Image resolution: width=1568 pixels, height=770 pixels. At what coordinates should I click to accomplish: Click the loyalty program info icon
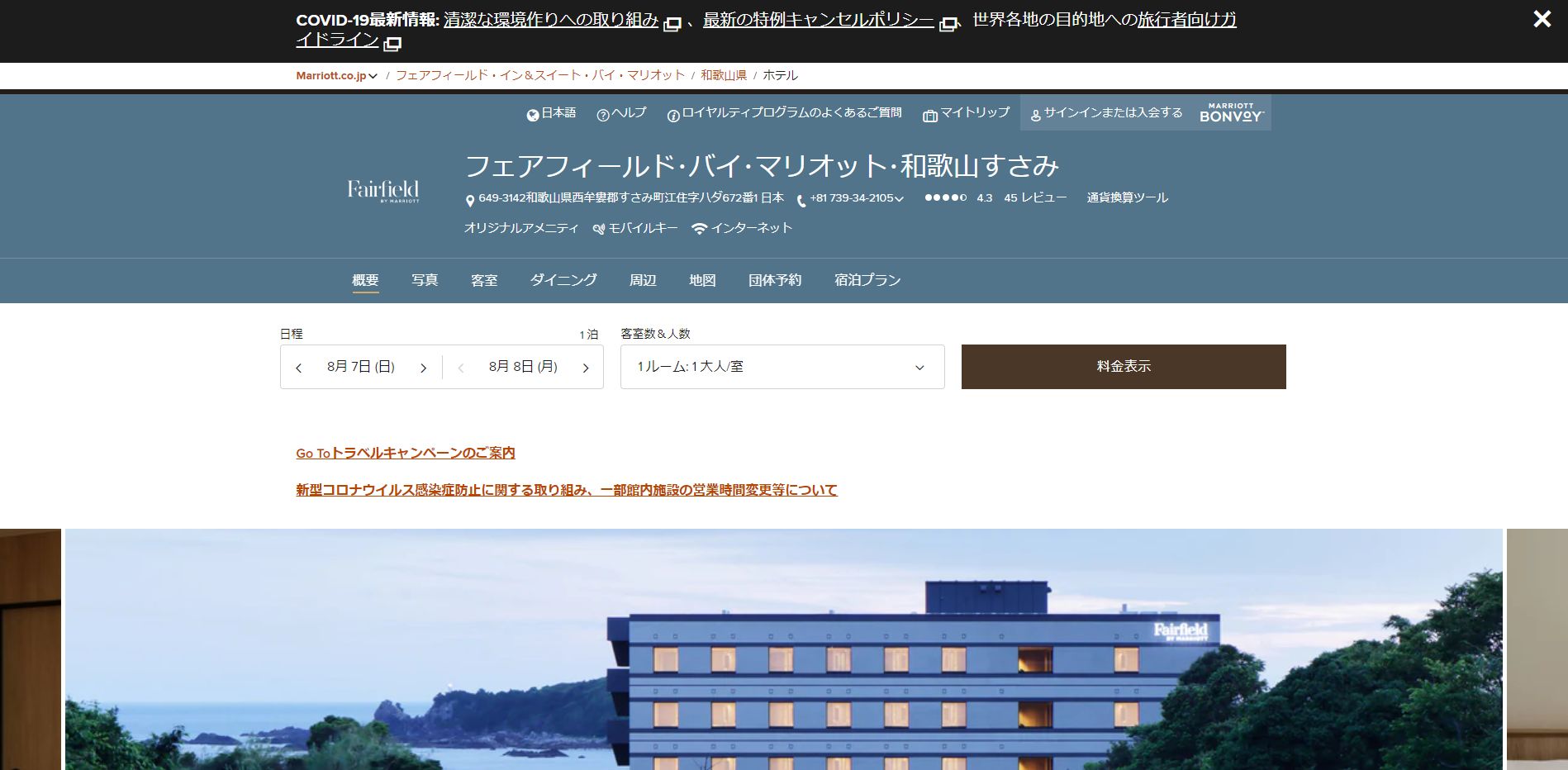[x=673, y=115]
